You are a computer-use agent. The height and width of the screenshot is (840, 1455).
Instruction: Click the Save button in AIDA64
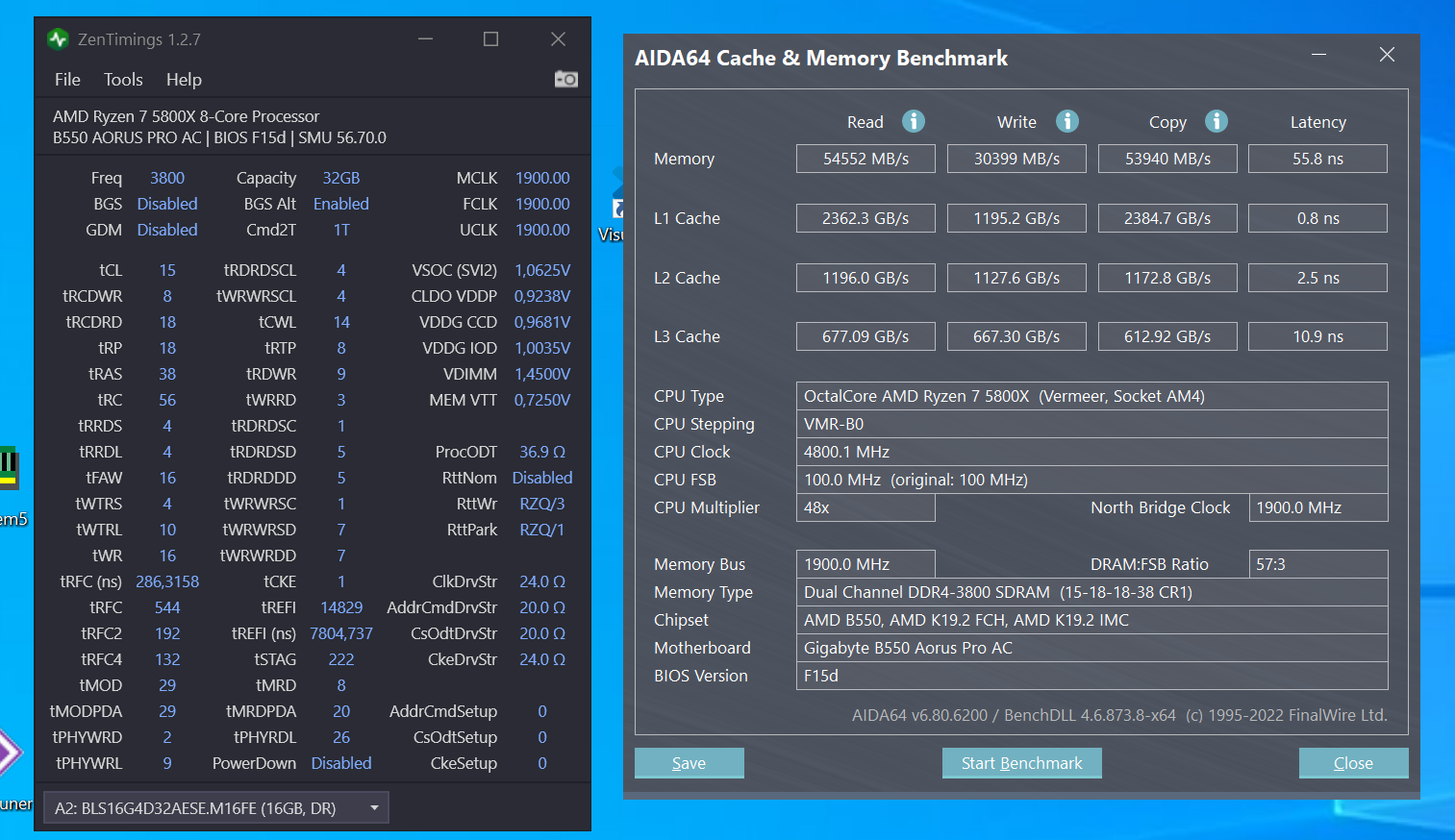click(689, 763)
